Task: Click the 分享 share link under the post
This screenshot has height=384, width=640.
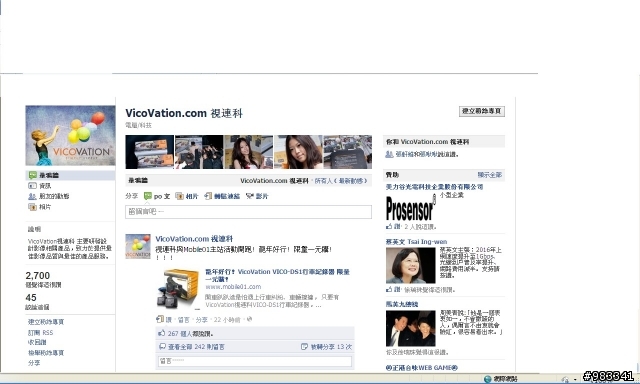Action: point(202,320)
